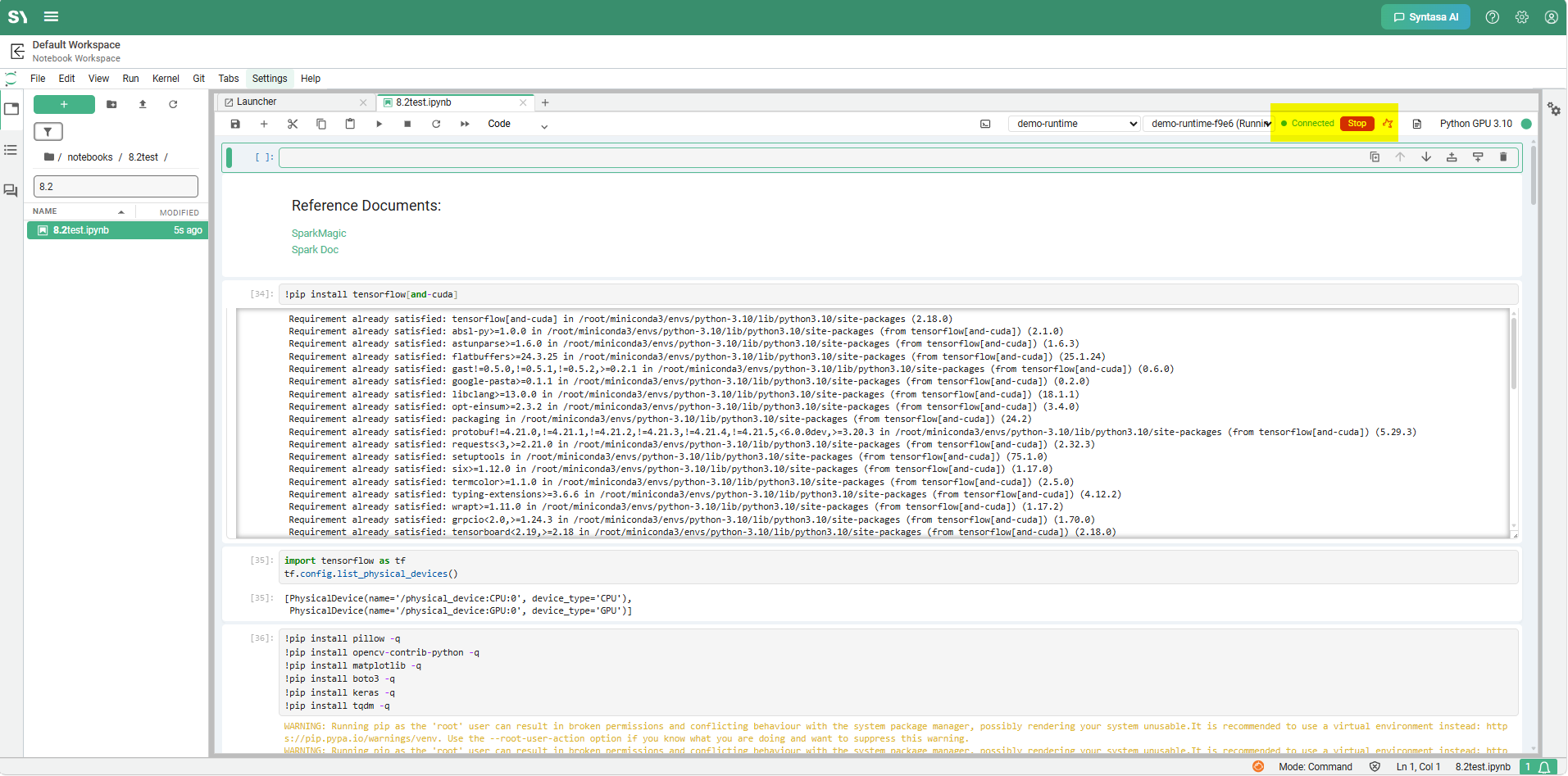
Task: Click the file name filter input field
Action: tap(116, 186)
